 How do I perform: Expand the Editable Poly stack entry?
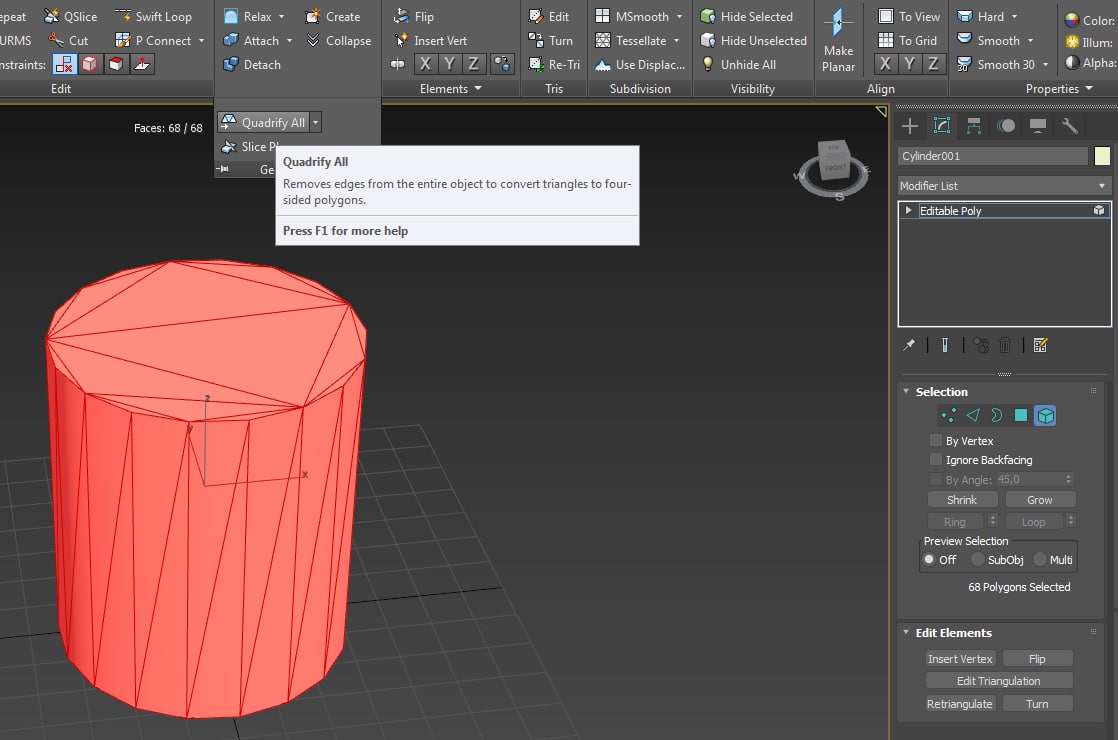click(908, 210)
